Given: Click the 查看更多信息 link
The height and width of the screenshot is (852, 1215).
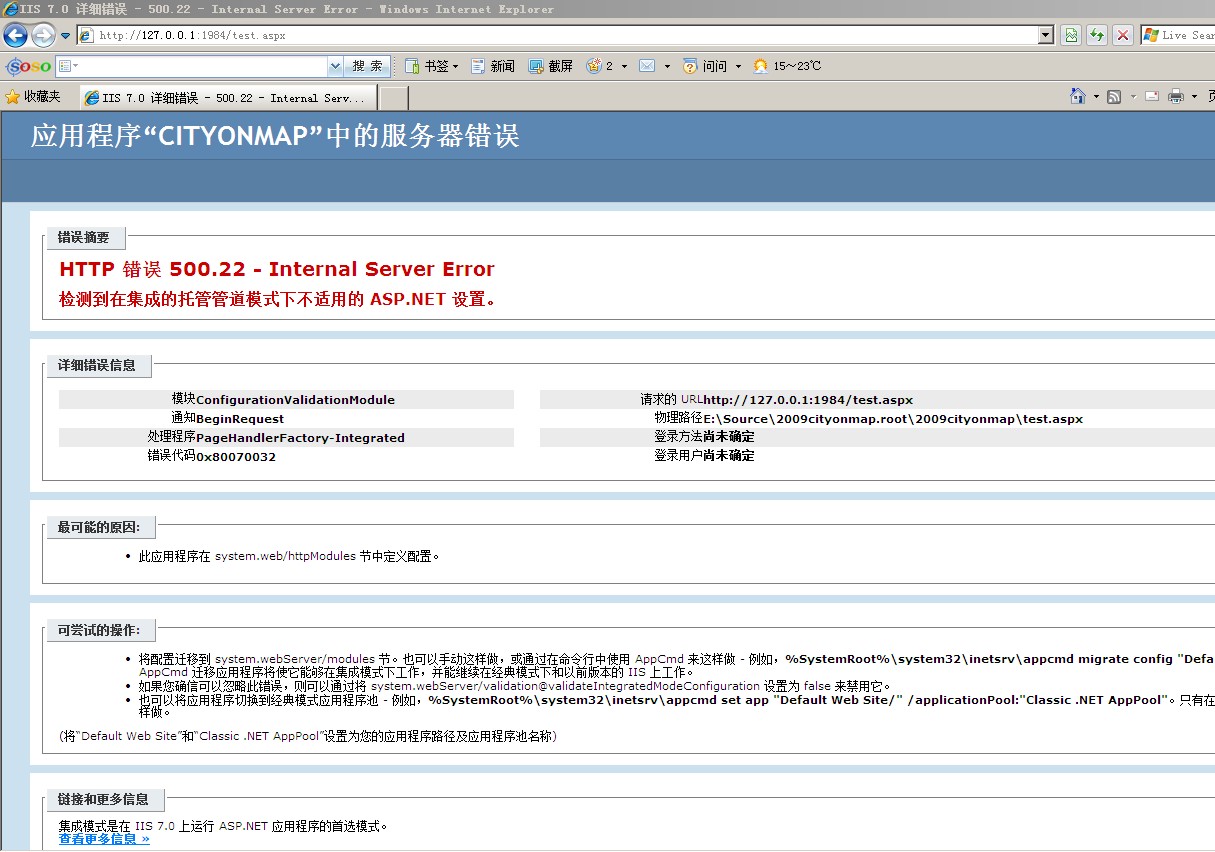Looking at the screenshot, I should [x=104, y=839].
